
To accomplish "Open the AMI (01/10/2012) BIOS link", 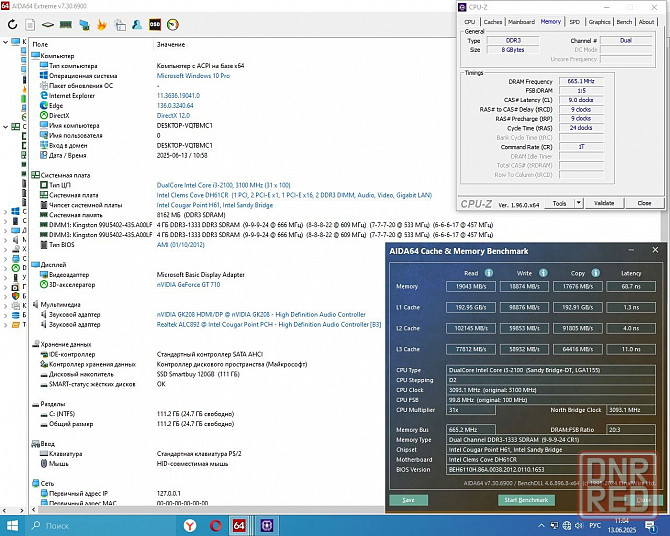I will point(180,244).
